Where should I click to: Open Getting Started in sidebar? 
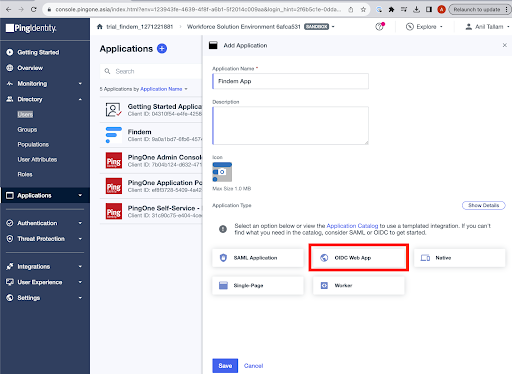pos(38,52)
